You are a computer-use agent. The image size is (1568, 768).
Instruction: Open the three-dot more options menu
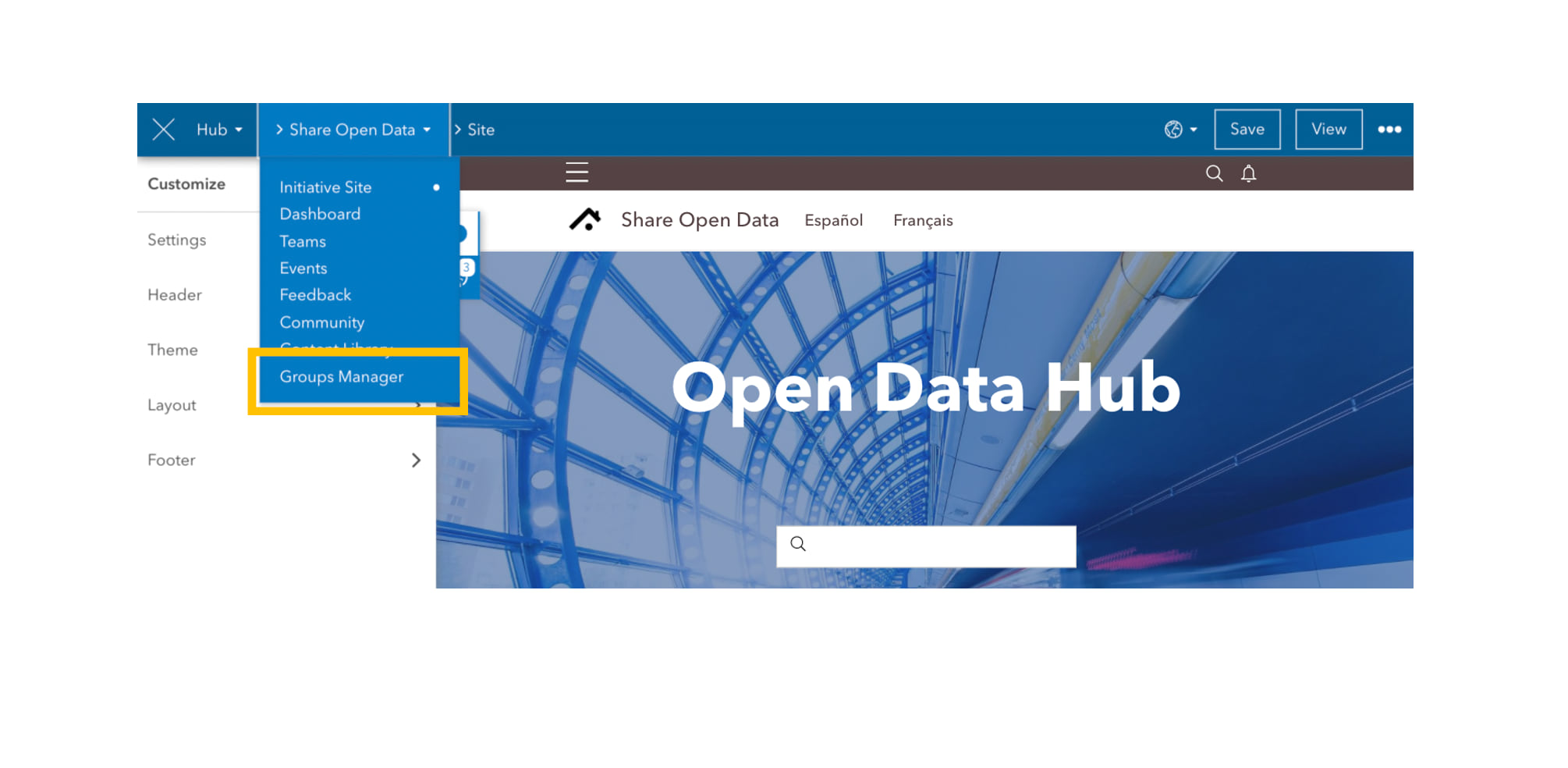point(1389,130)
